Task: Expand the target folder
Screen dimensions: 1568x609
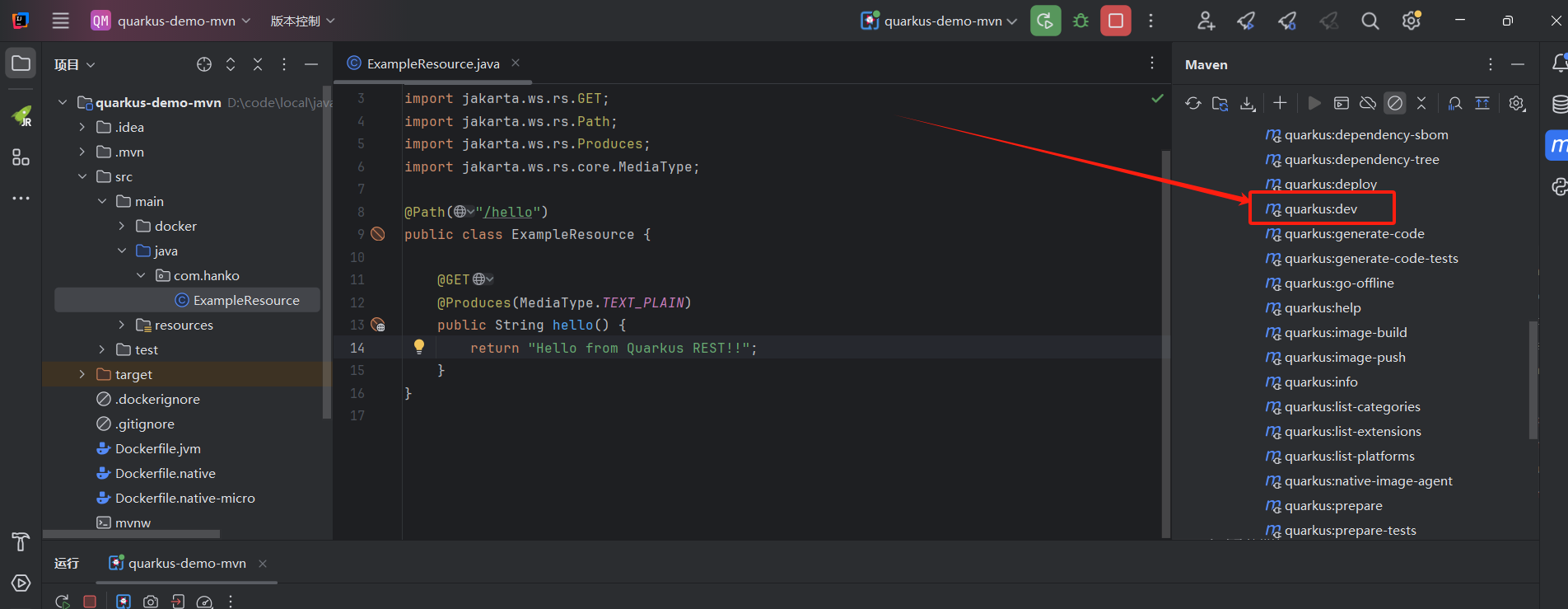Action: (82, 374)
